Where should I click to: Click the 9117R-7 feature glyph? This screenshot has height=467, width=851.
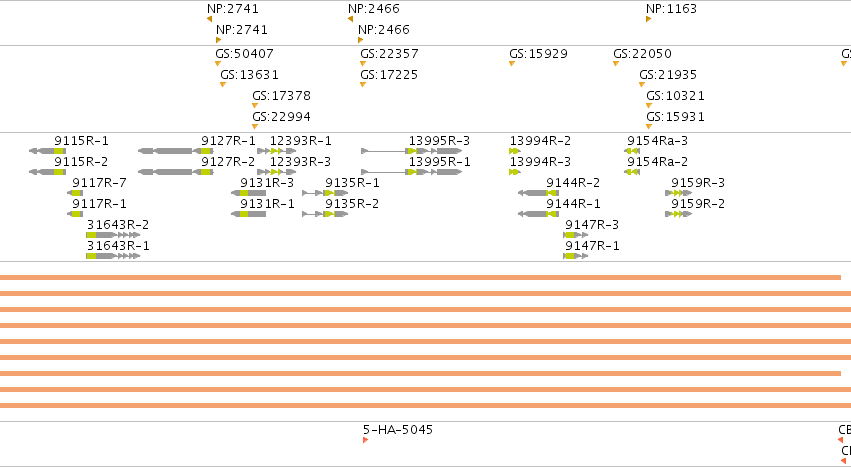click(x=75, y=193)
